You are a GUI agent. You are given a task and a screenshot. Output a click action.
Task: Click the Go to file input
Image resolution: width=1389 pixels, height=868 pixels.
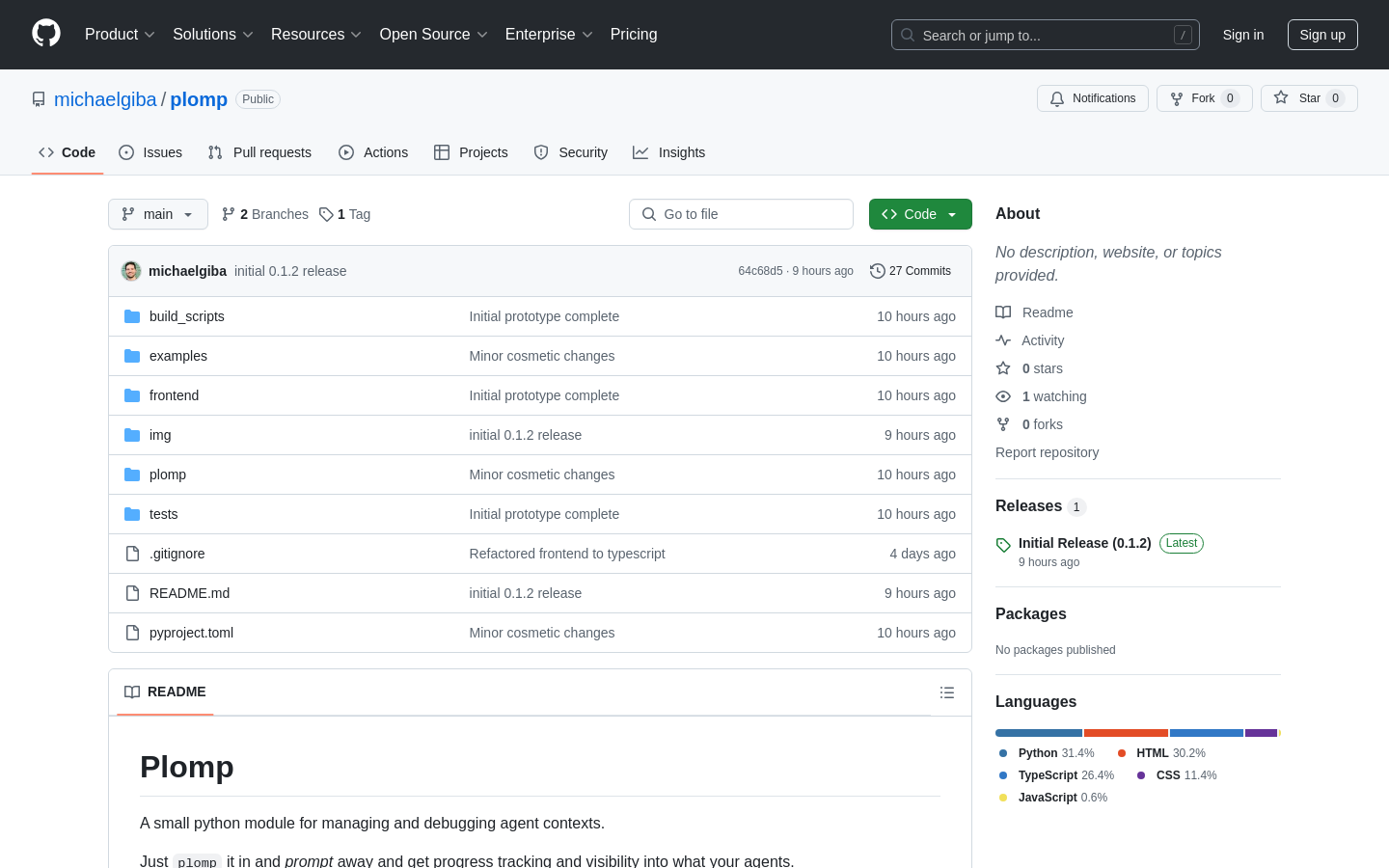coord(741,214)
